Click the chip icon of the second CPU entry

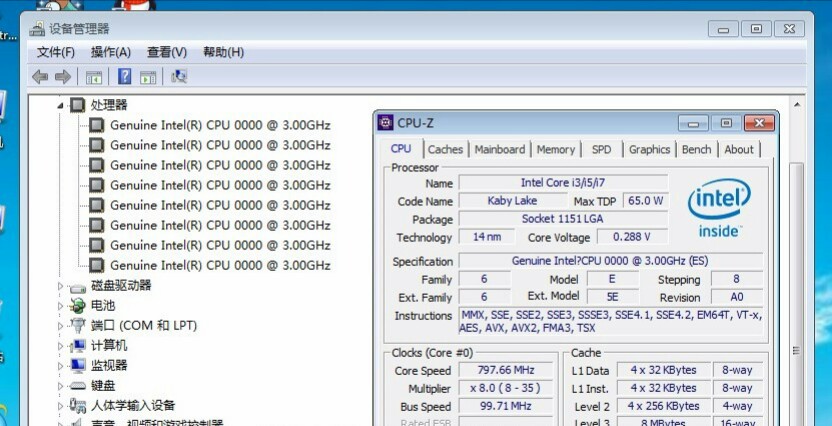point(96,145)
